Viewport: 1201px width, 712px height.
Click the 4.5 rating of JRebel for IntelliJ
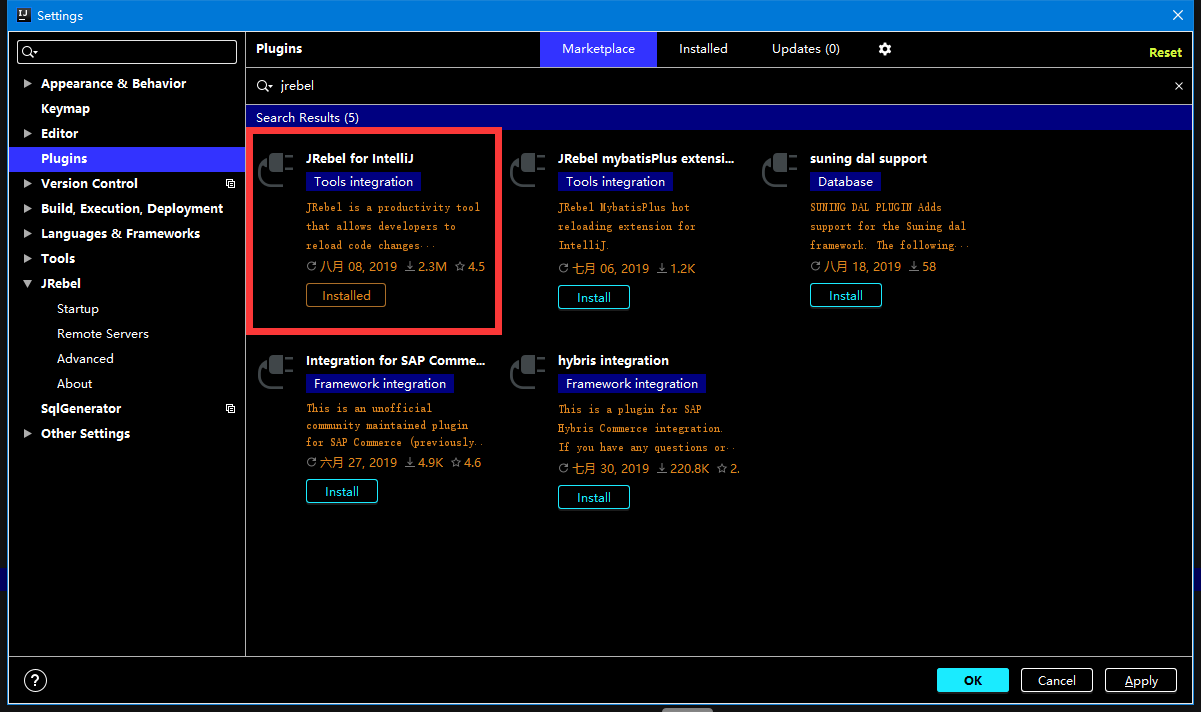(470, 267)
